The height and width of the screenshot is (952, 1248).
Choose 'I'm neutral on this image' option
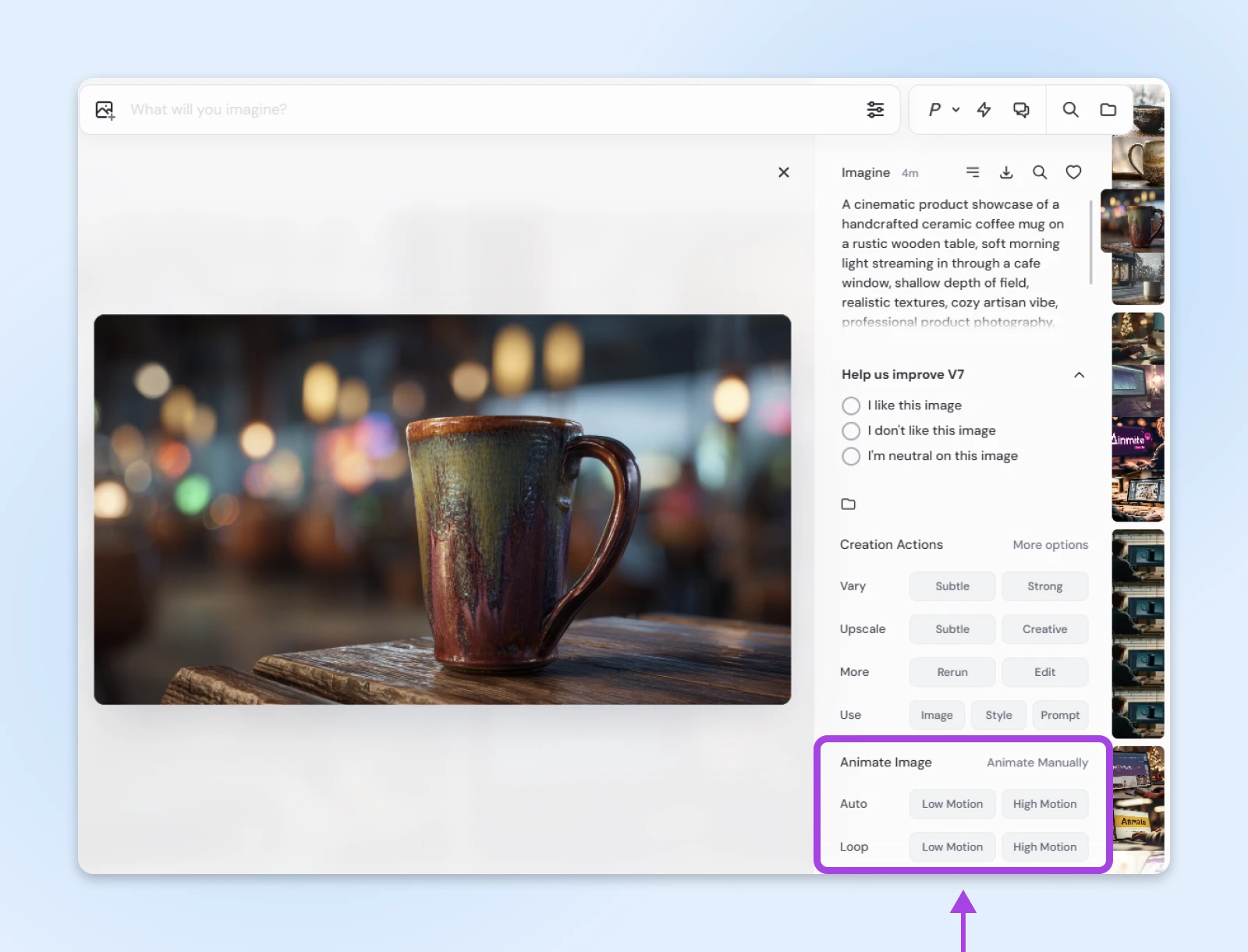[x=851, y=456]
